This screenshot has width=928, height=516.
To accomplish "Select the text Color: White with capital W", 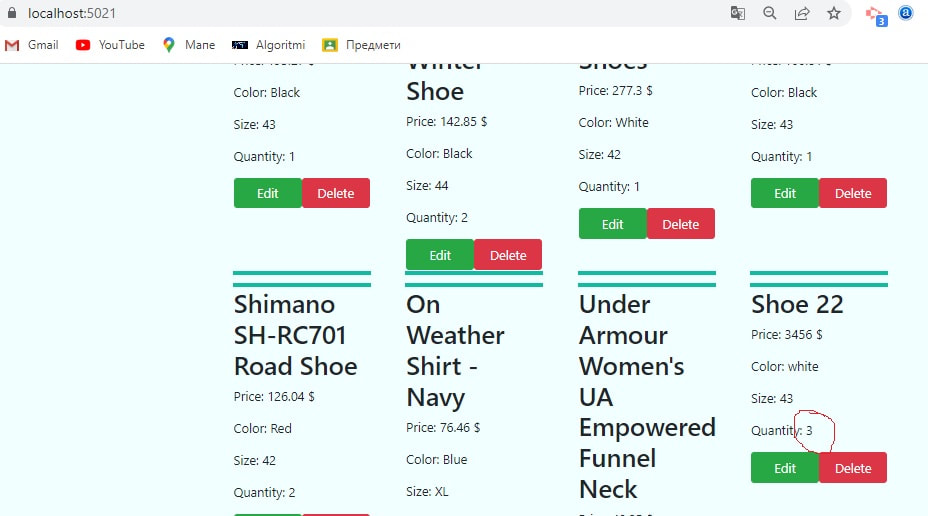I will (x=614, y=122).
